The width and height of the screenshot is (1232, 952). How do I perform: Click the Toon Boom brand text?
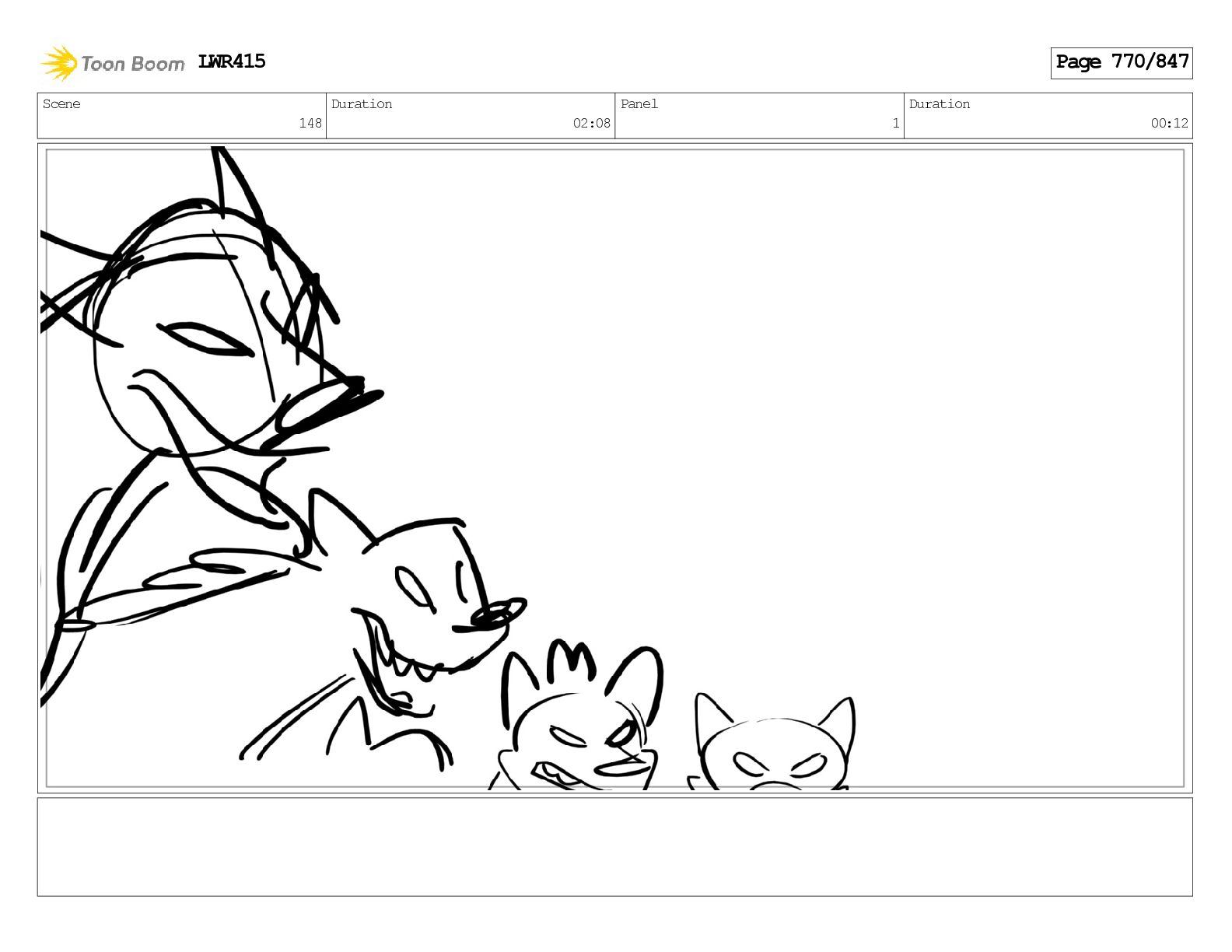pyautogui.click(x=132, y=64)
